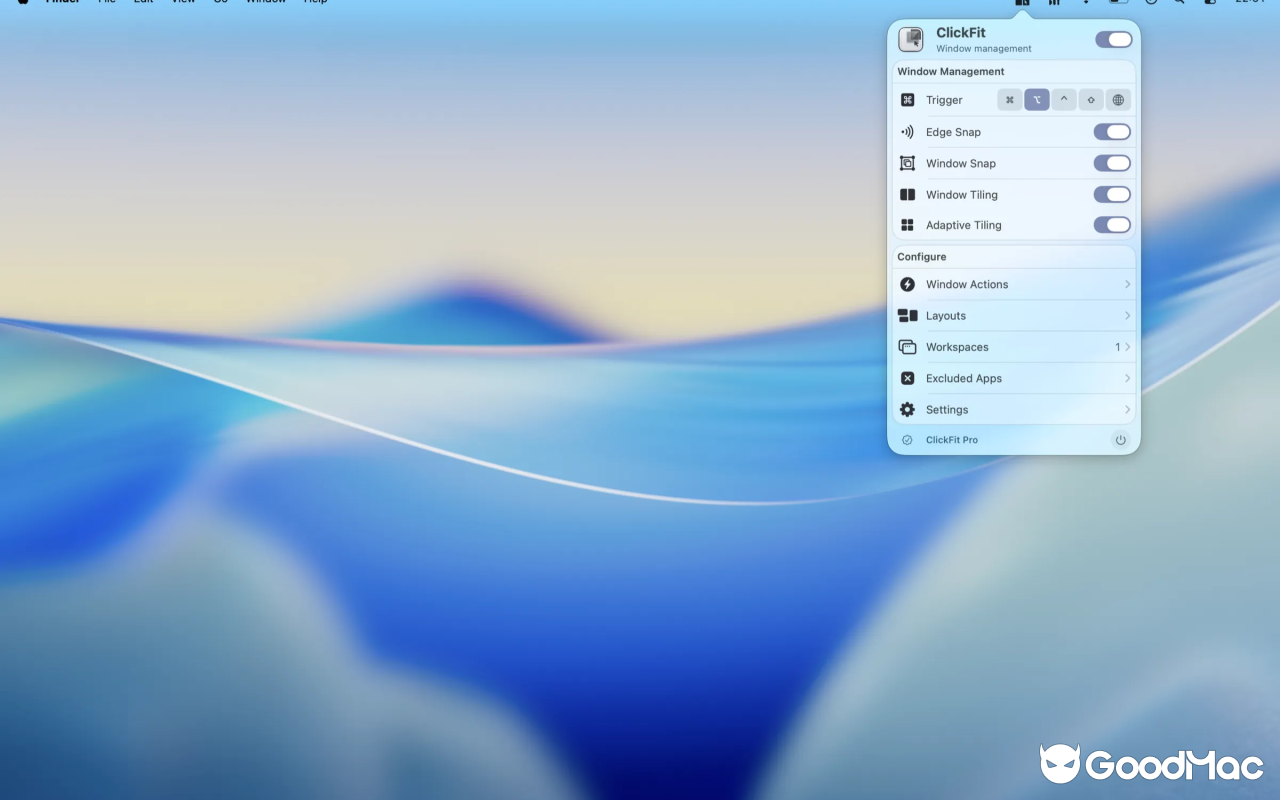Click the Excluded Apps icon
Image resolution: width=1280 pixels, height=800 pixels.
(907, 379)
